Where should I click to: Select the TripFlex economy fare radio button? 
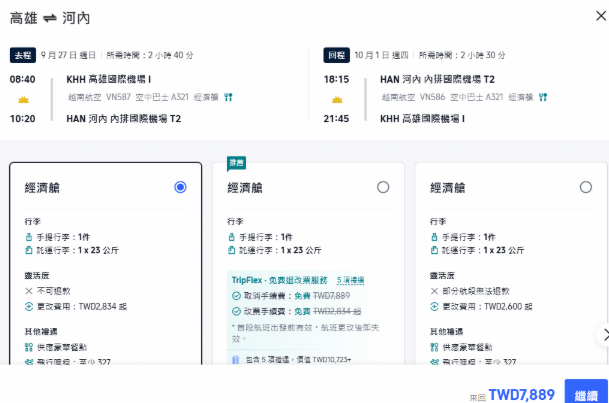point(383,187)
